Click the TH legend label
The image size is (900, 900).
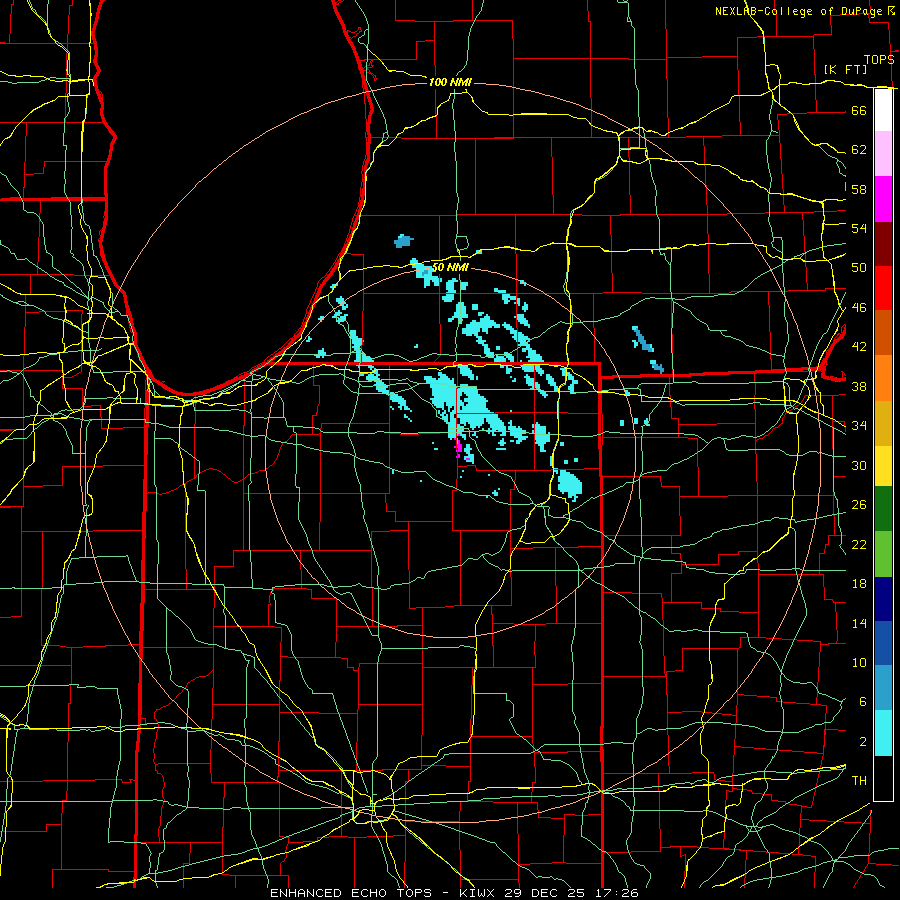click(859, 781)
